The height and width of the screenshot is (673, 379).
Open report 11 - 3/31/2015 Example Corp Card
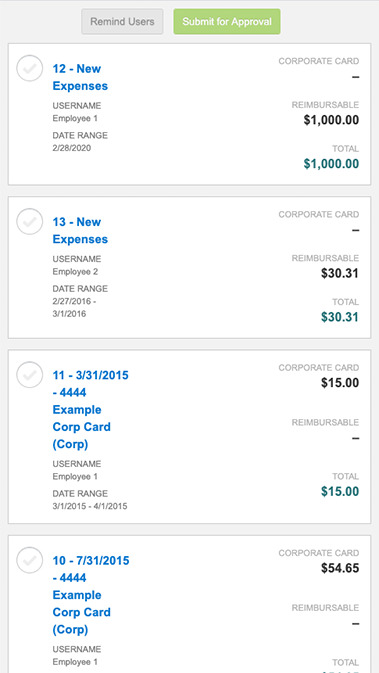(91, 409)
